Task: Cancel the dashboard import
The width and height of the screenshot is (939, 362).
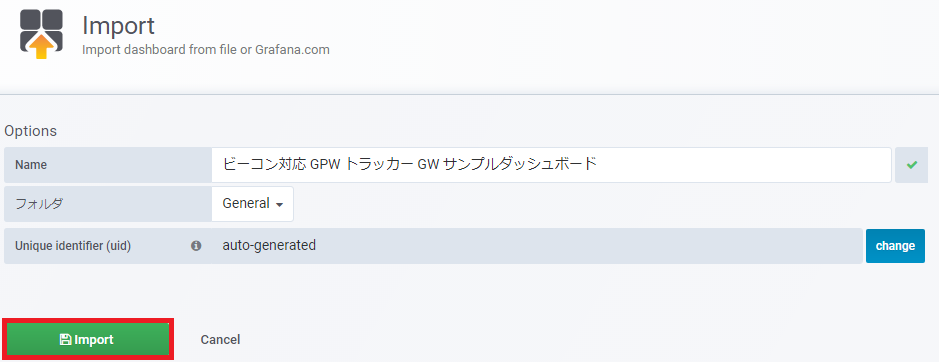Action: 220,340
